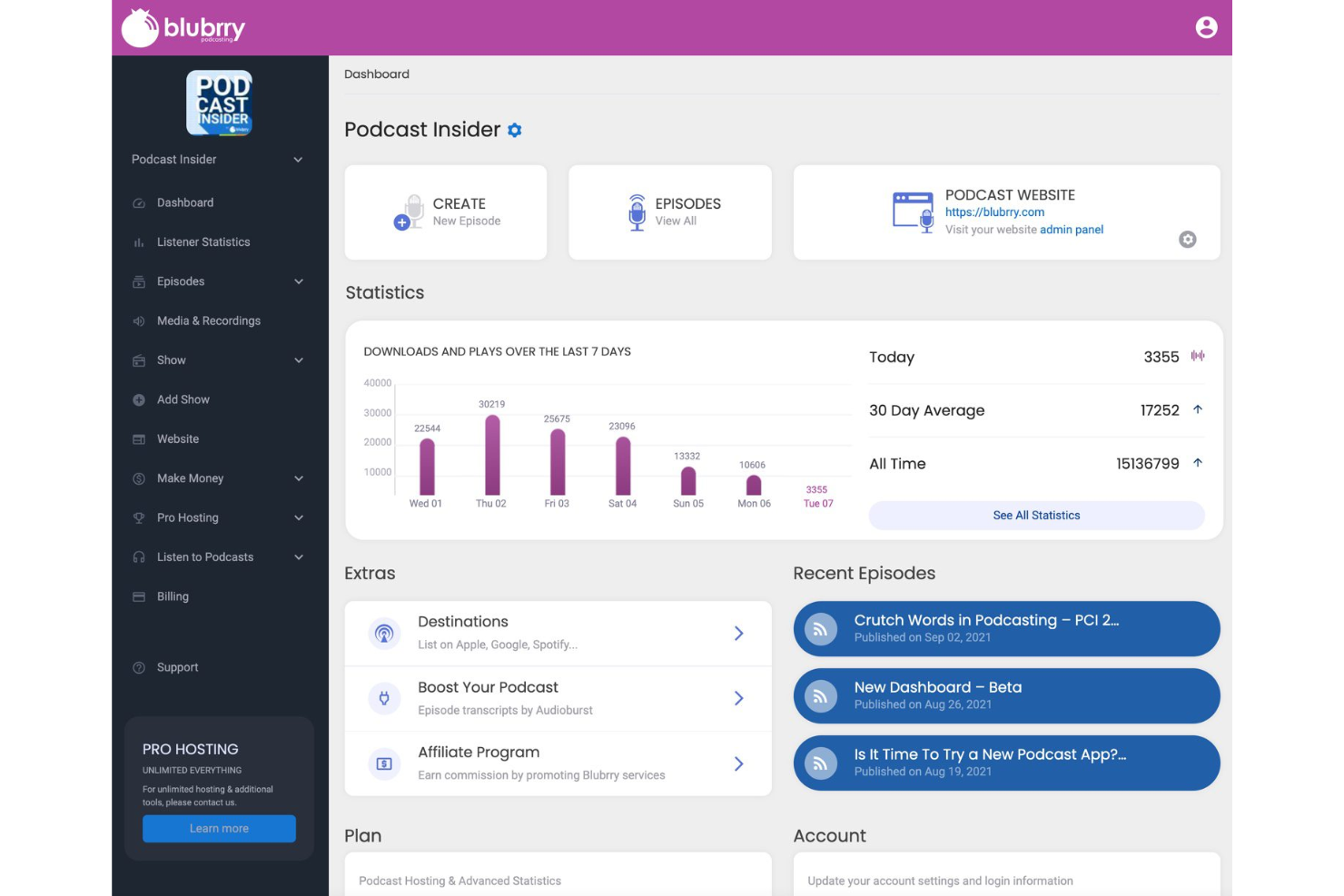Select the Media & Recordings icon
Image resolution: width=1344 pixels, height=896 pixels.
(x=138, y=320)
